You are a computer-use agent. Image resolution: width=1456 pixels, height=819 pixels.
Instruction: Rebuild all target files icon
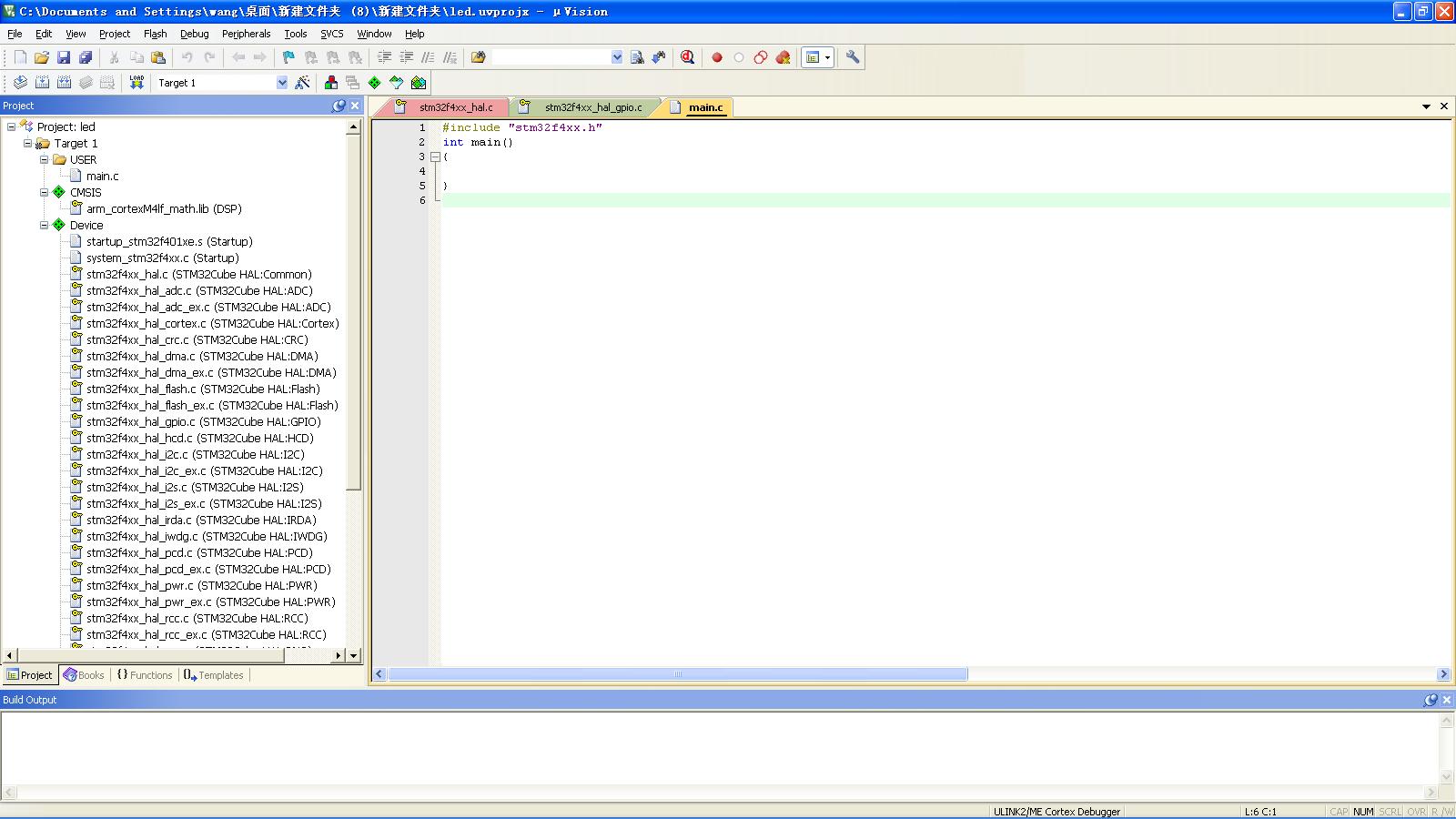coord(64,83)
